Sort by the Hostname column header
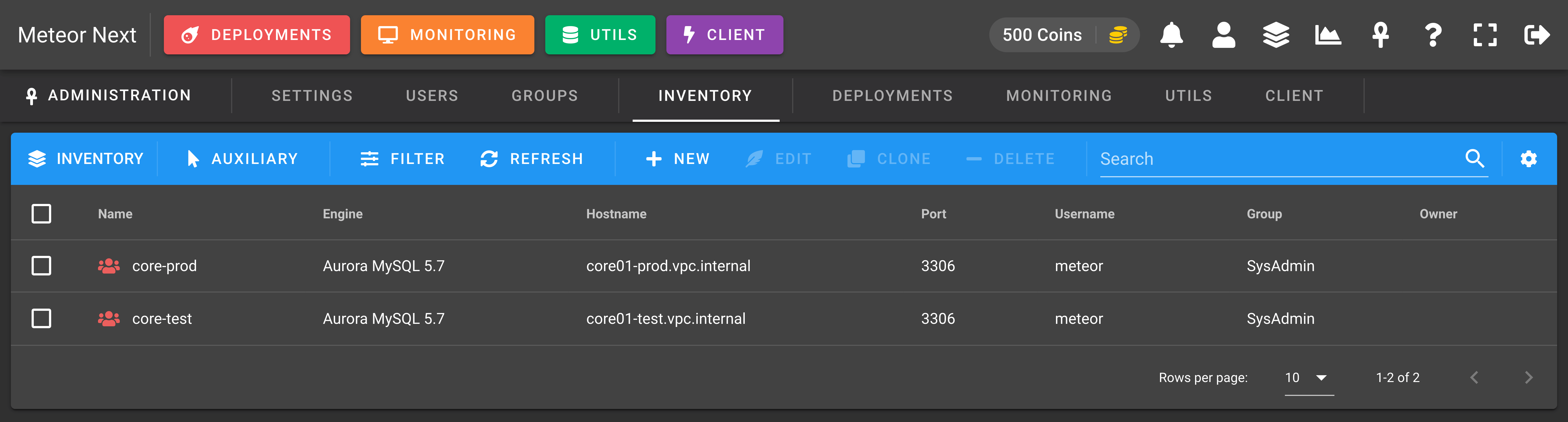 pos(616,214)
